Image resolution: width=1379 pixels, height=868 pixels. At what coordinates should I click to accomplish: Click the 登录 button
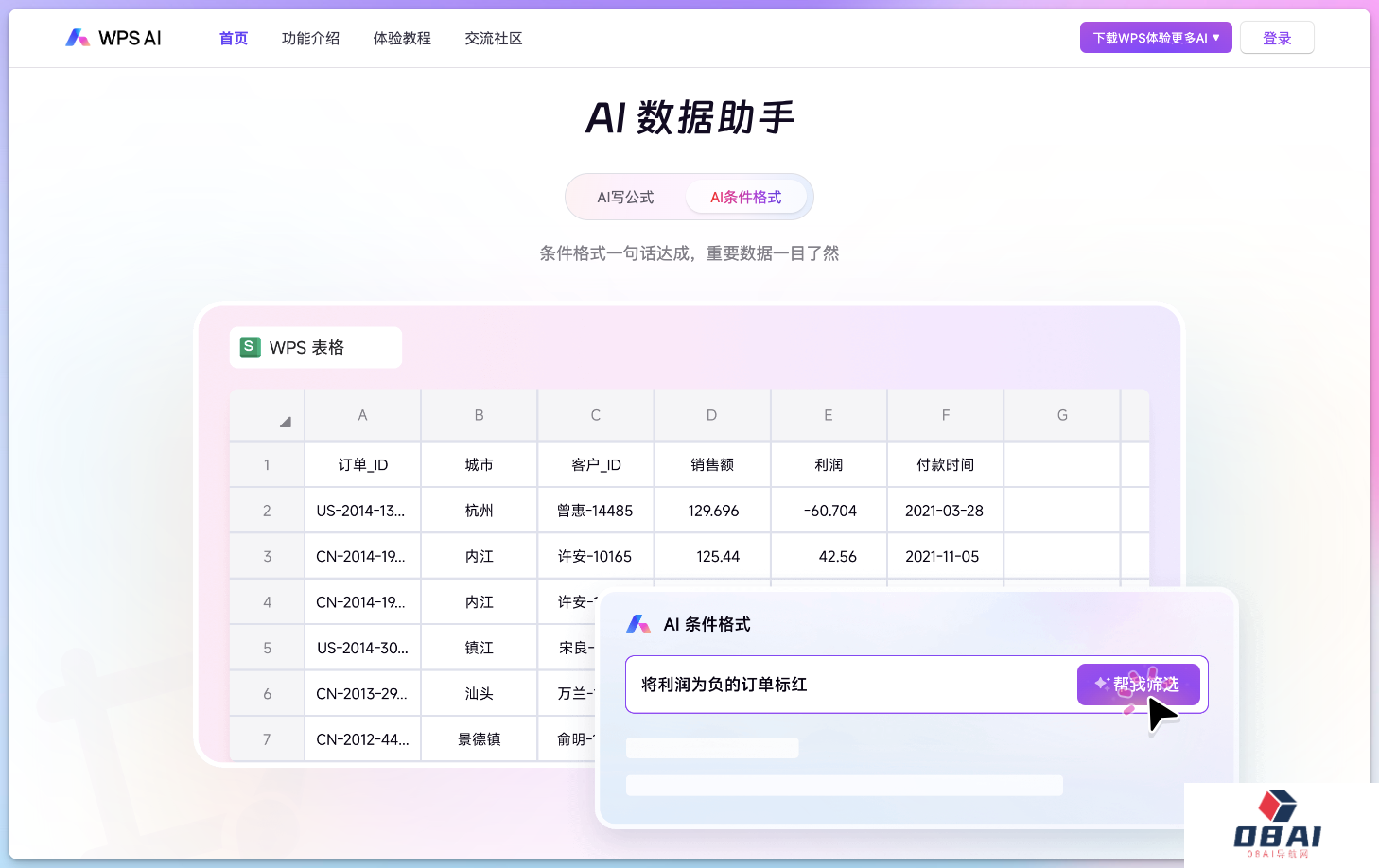pyautogui.click(x=1277, y=38)
